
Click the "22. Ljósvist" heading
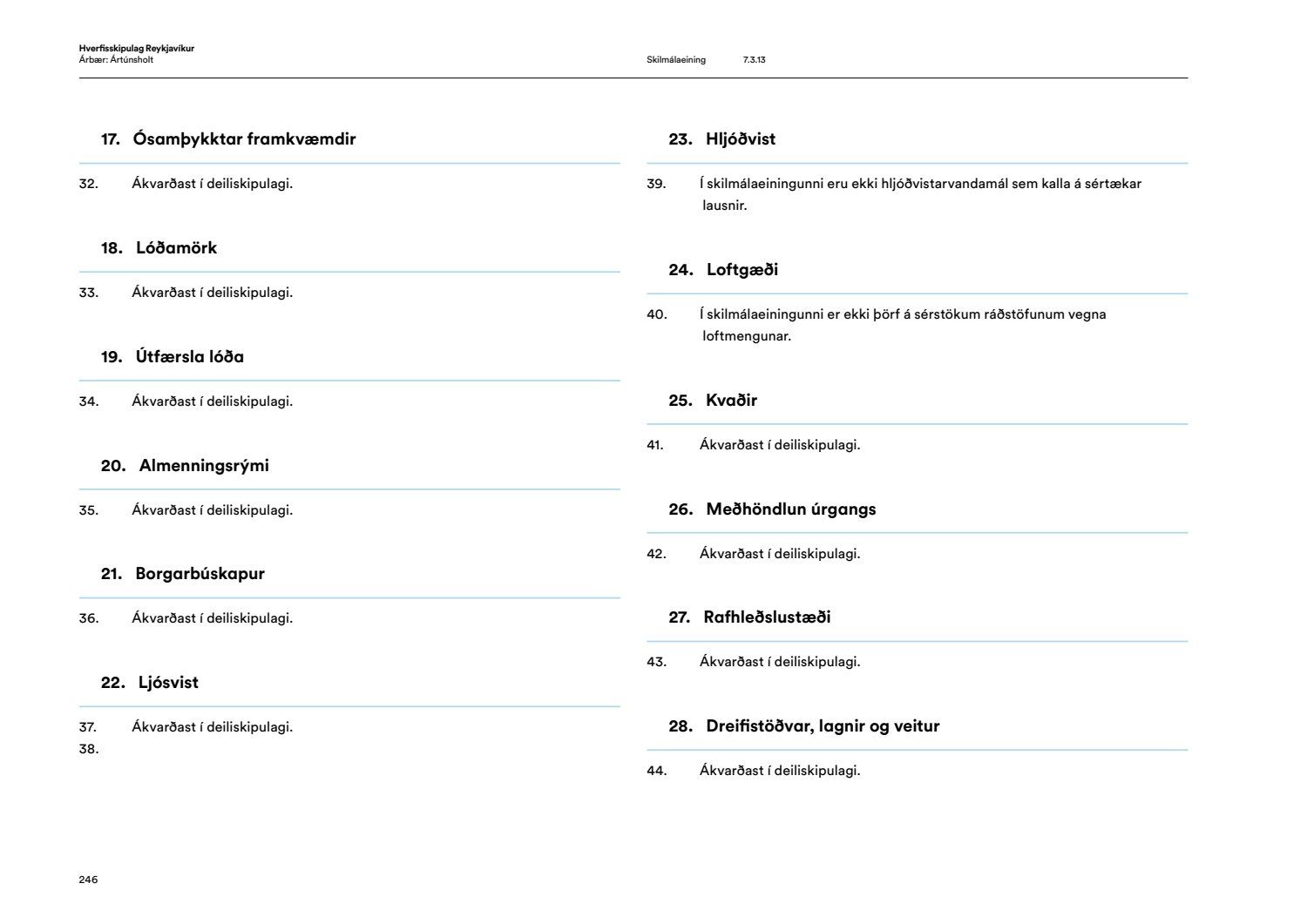point(149,683)
